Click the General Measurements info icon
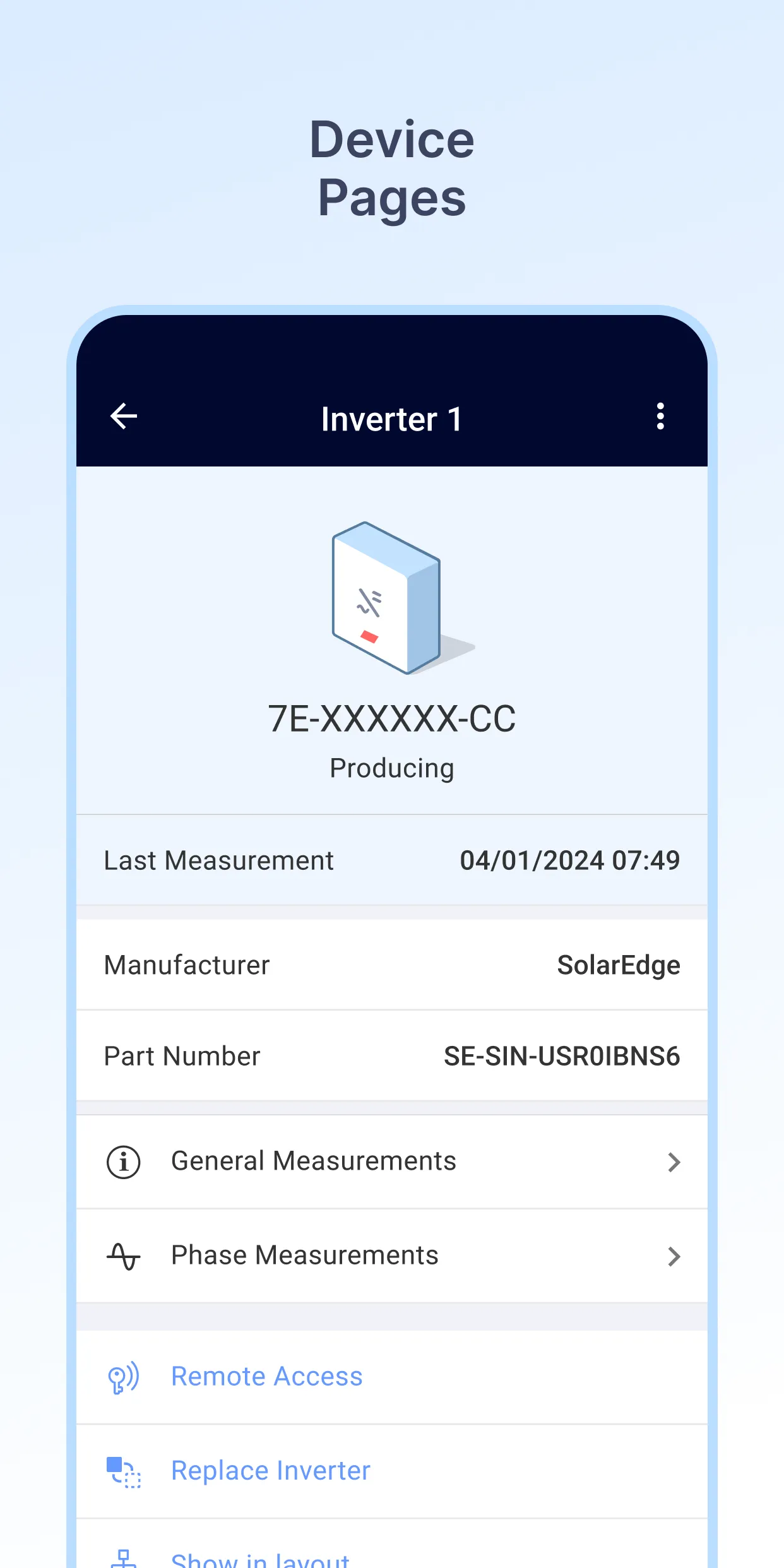The width and height of the screenshot is (784, 1568). [x=124, y=1162]
